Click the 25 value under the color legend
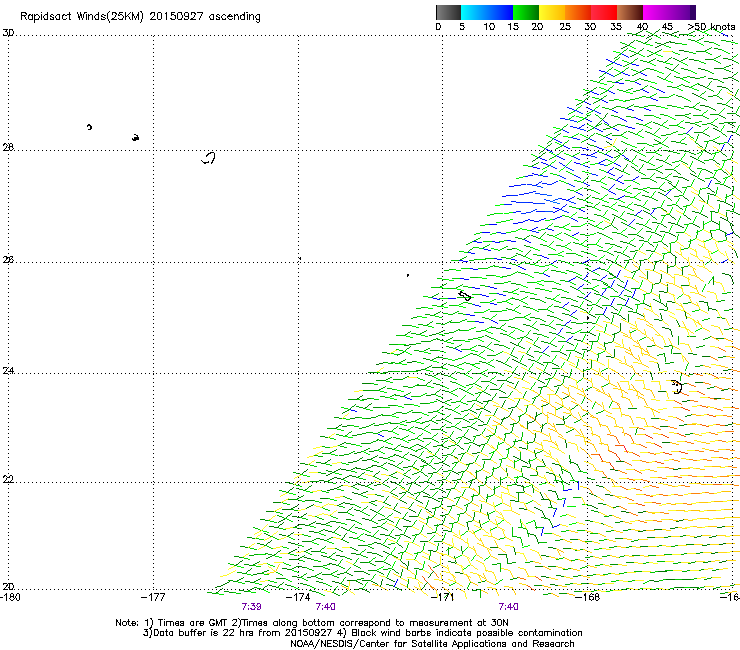The width and height of the screenshot is (740, 650). [x=565, y=27]
